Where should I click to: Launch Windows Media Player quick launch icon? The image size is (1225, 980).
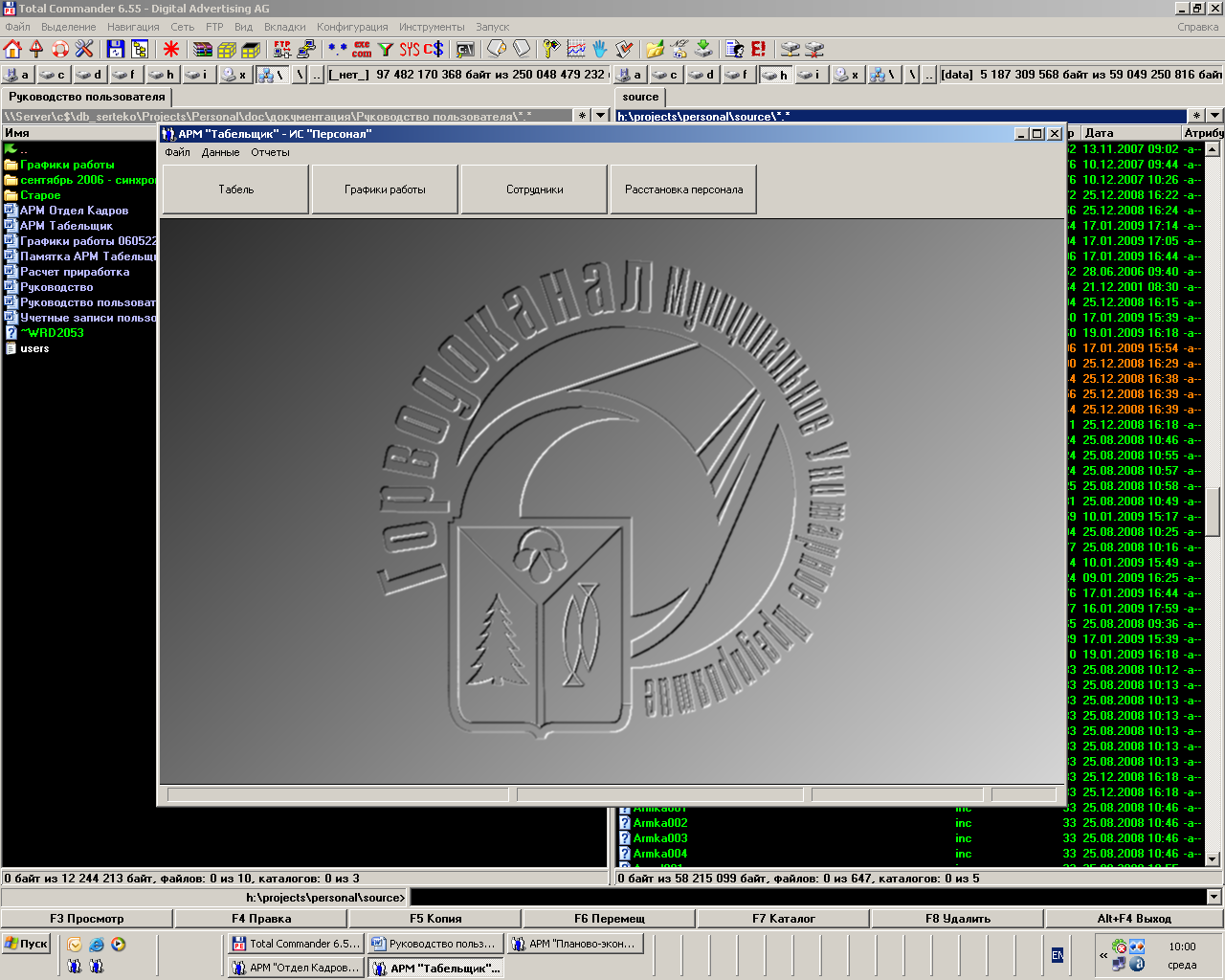click(118, 945)
